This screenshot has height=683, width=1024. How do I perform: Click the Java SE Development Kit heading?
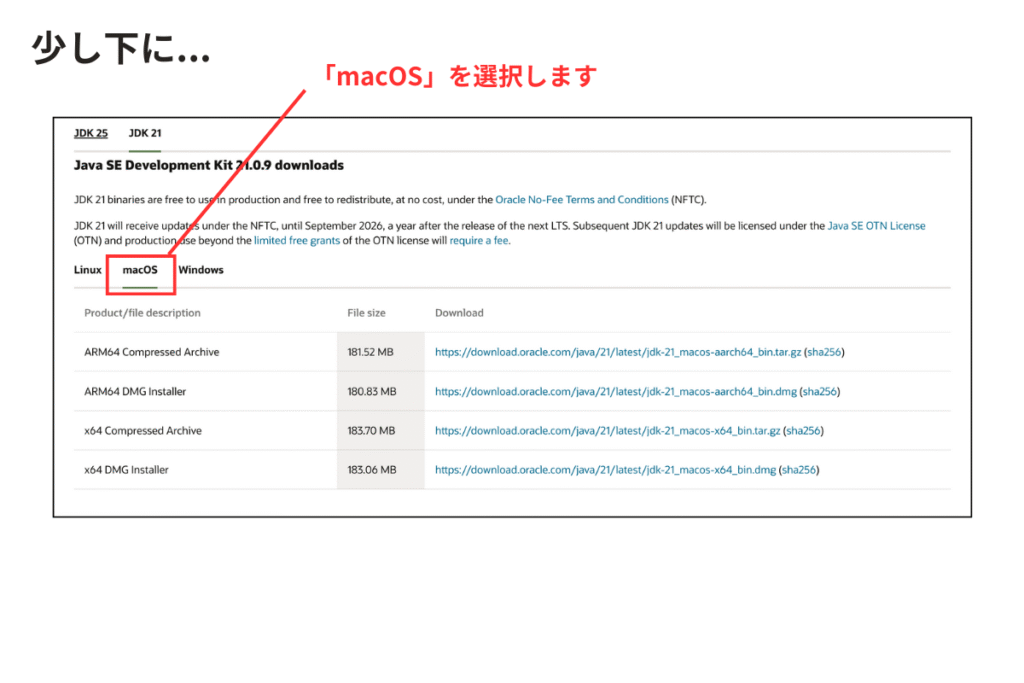point(208,165)
